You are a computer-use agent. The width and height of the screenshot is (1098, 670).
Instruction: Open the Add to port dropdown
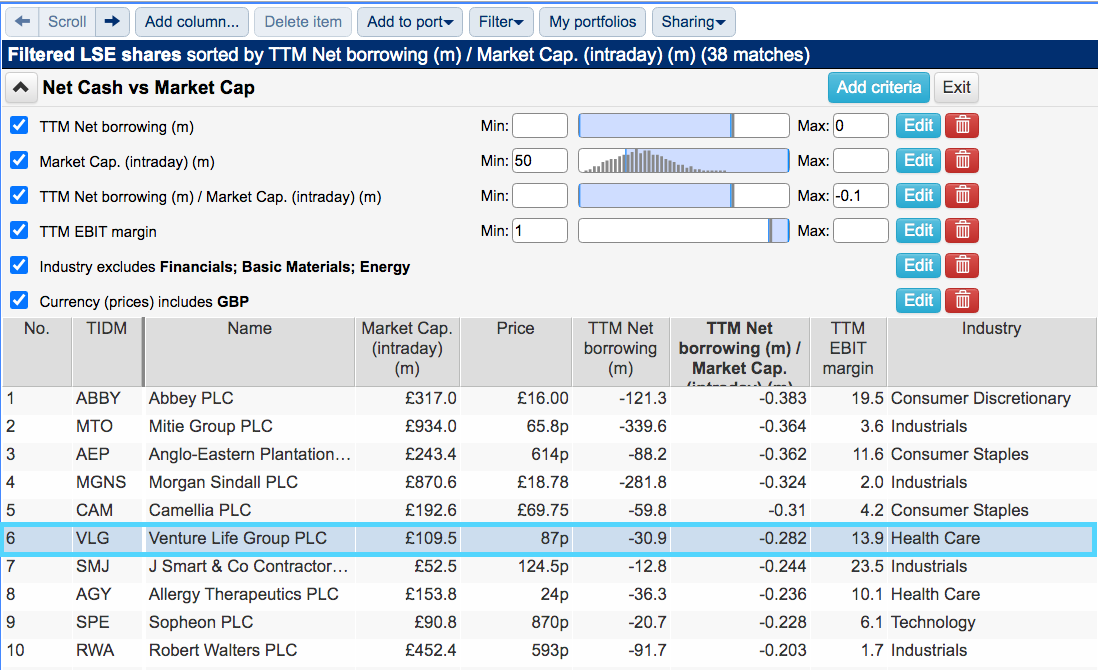point(410,22)
